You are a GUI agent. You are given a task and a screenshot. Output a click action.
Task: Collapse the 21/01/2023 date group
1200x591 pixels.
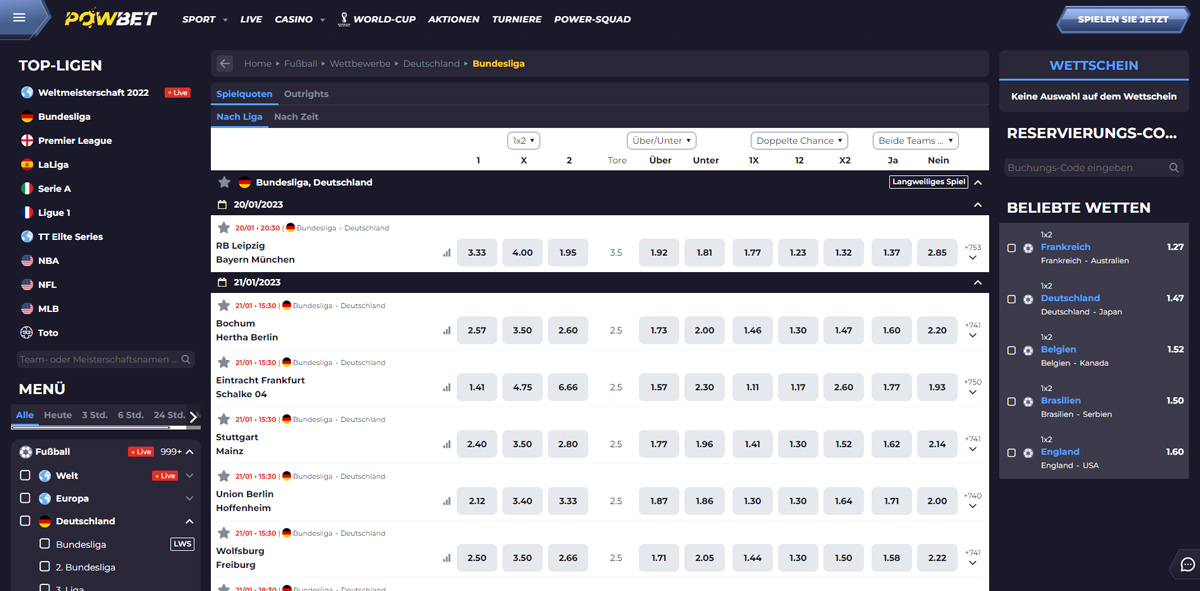pyautogui.click(x=978, y=283)
